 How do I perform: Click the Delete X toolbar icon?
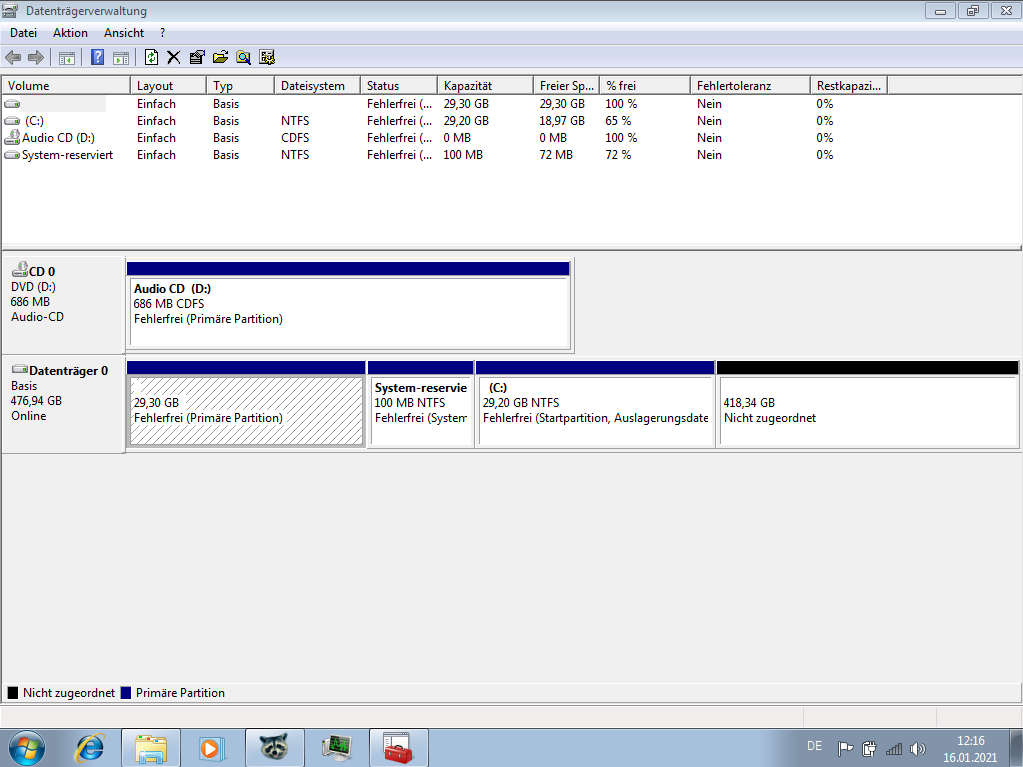tap(174, 57)
